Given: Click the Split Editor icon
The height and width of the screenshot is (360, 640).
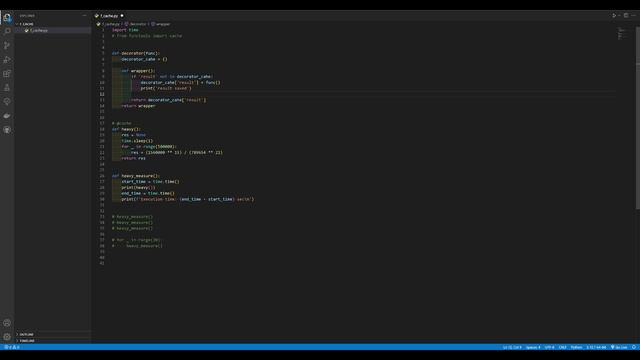Looking at the screenshot, I should pyautogui.click(x=626, y=16).
